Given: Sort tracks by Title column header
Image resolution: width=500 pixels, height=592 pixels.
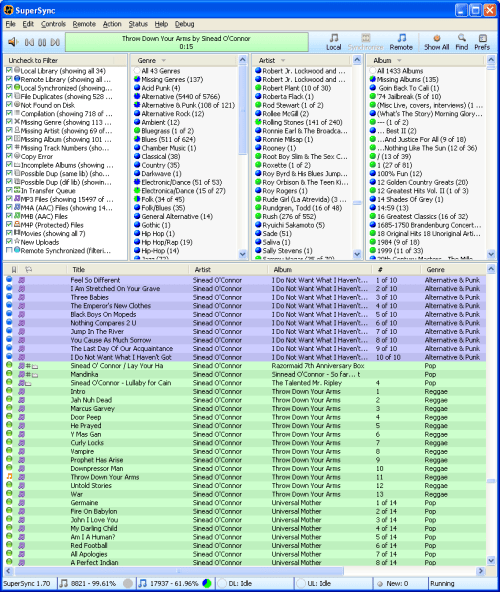Looking at the screenshot, I should pos(128,270).
